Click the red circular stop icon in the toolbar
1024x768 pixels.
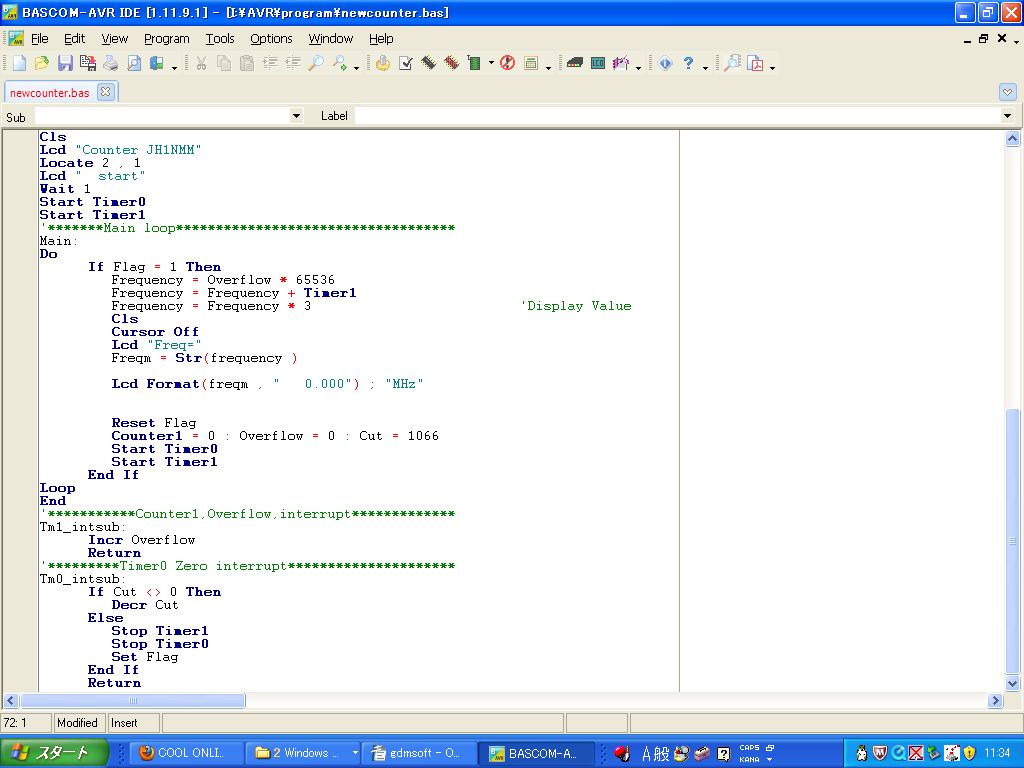[x=507, y=63]
